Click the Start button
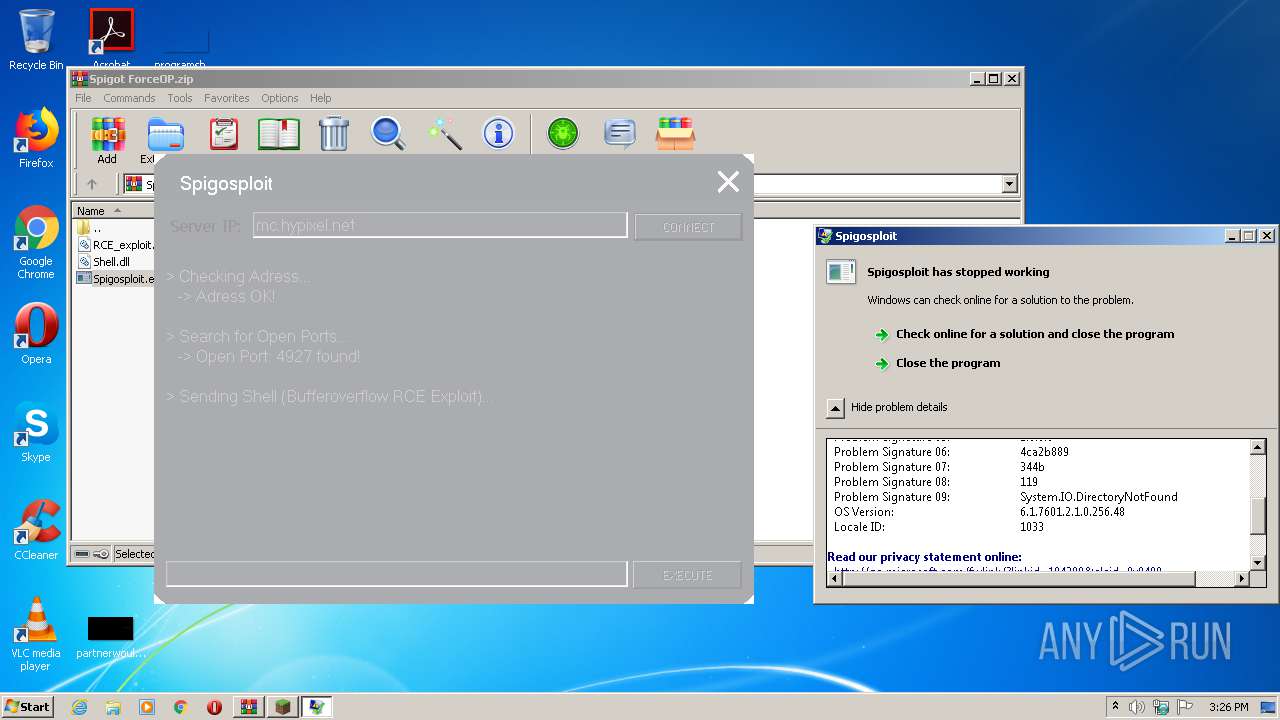The height and width of the screenshot is (720, 1280). coord(27,707)
